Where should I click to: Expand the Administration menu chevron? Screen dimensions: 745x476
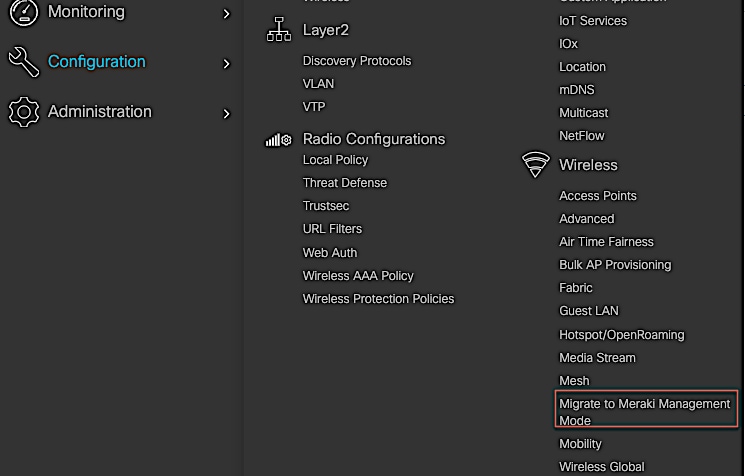point(227,114)
